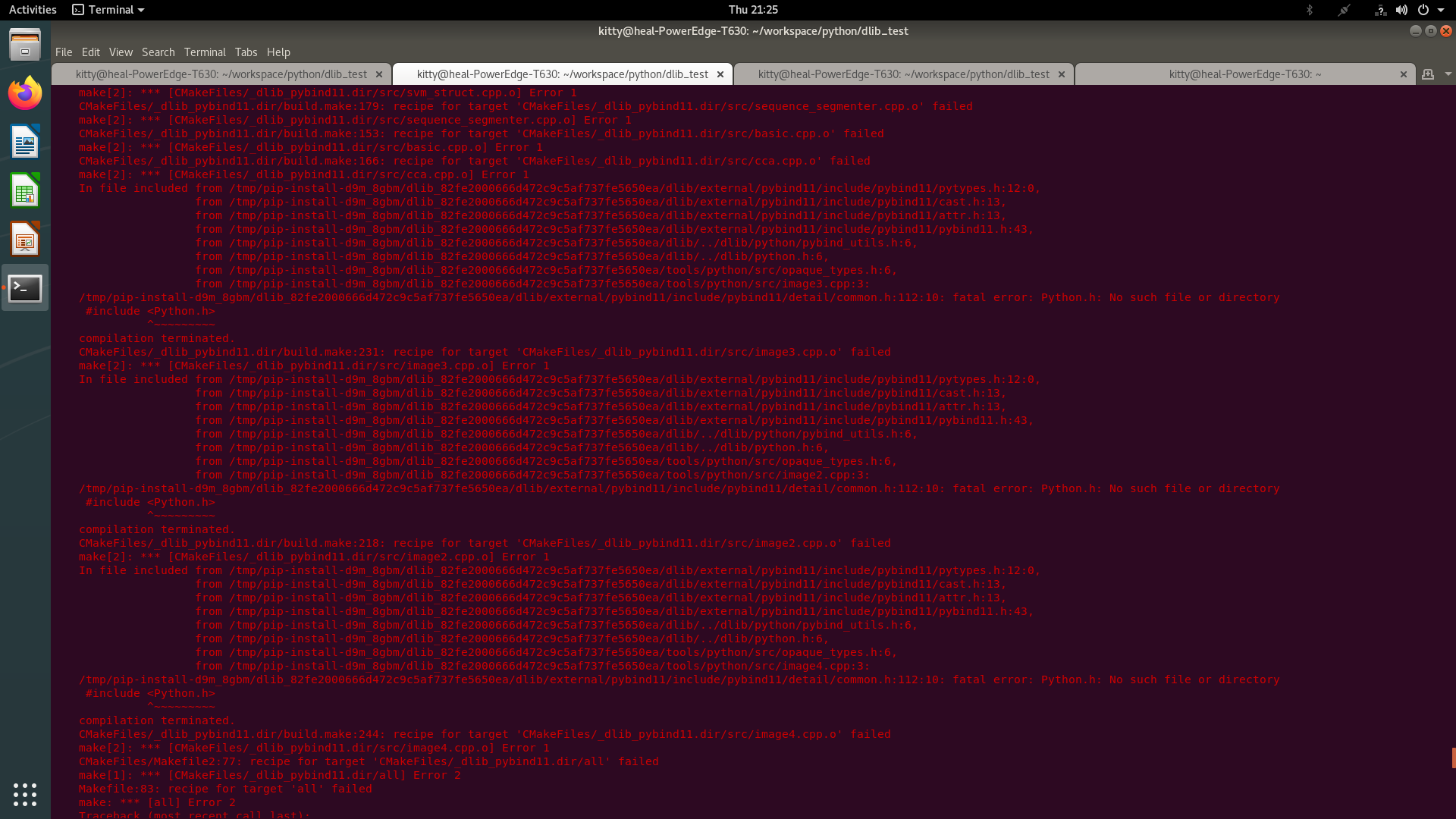Click the terminal vertical scrollbar thumb
This screenshot has height=819, width=1456.
(x=1453, y=758)
